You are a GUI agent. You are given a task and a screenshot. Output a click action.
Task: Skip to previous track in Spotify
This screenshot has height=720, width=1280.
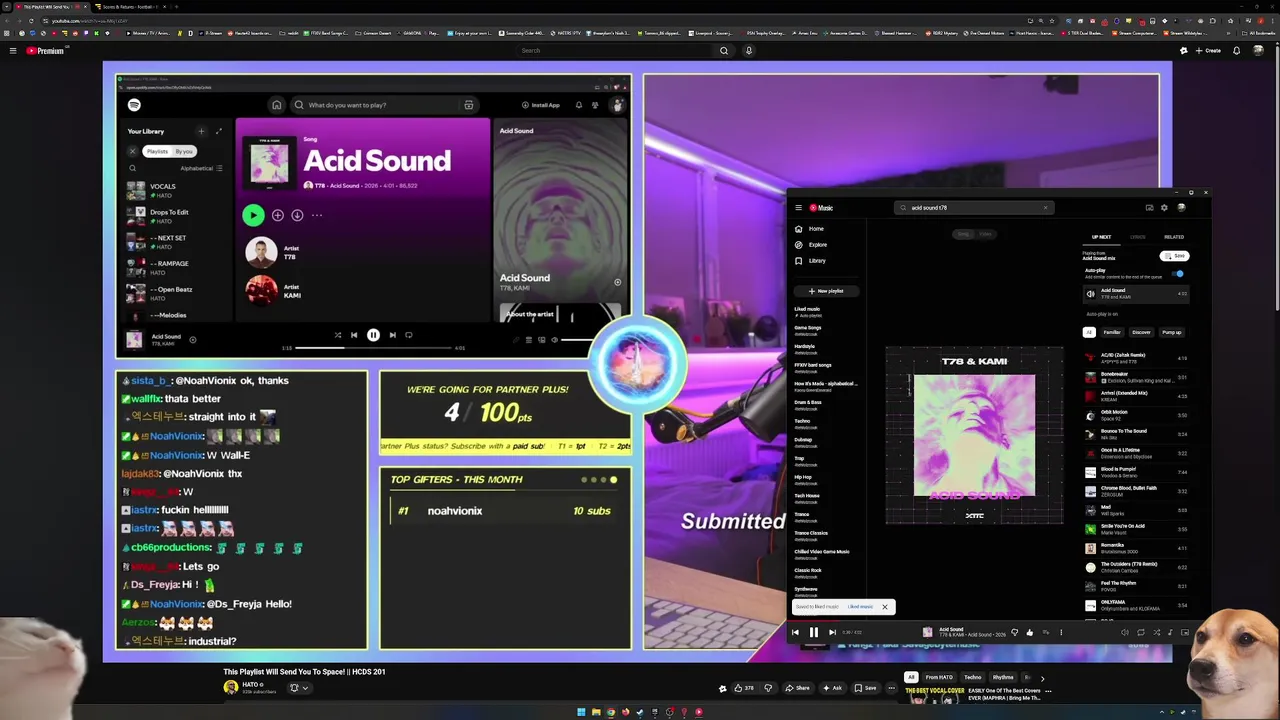(354, 335)
